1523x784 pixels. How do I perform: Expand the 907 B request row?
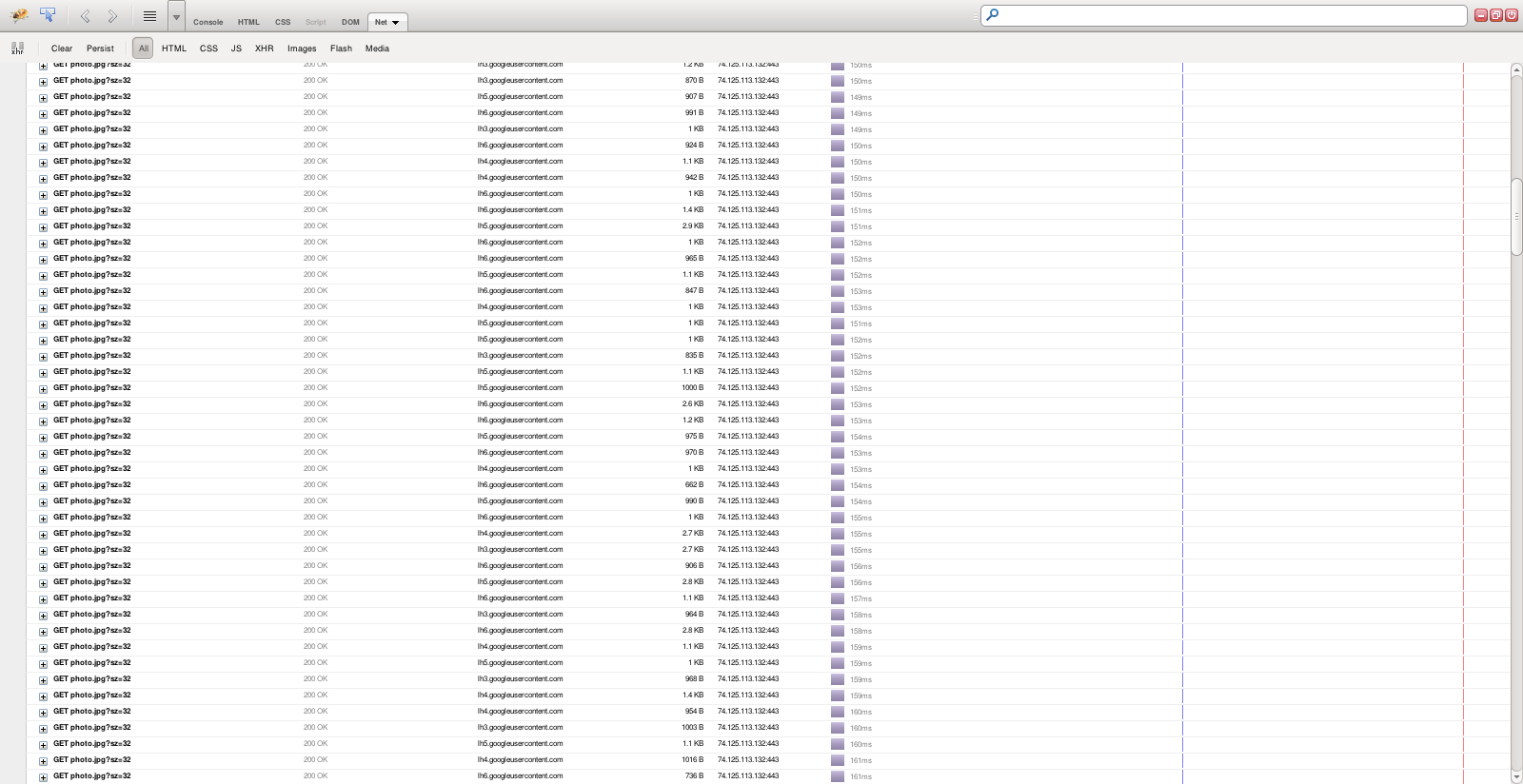43,98
